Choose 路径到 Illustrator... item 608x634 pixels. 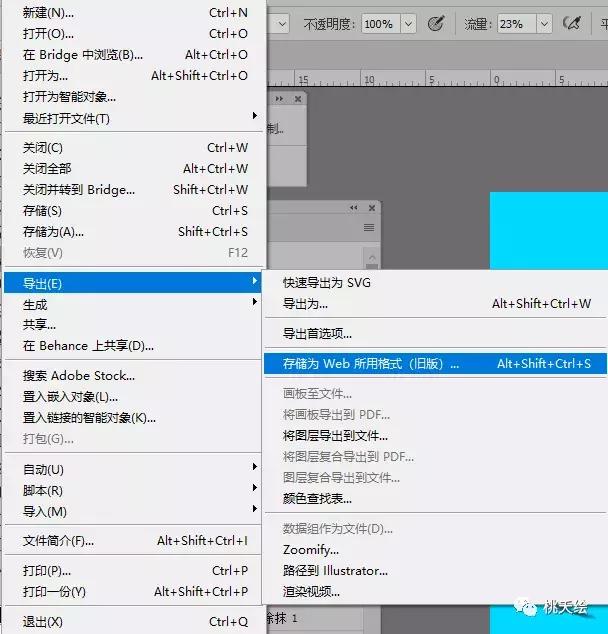(435, 571)
